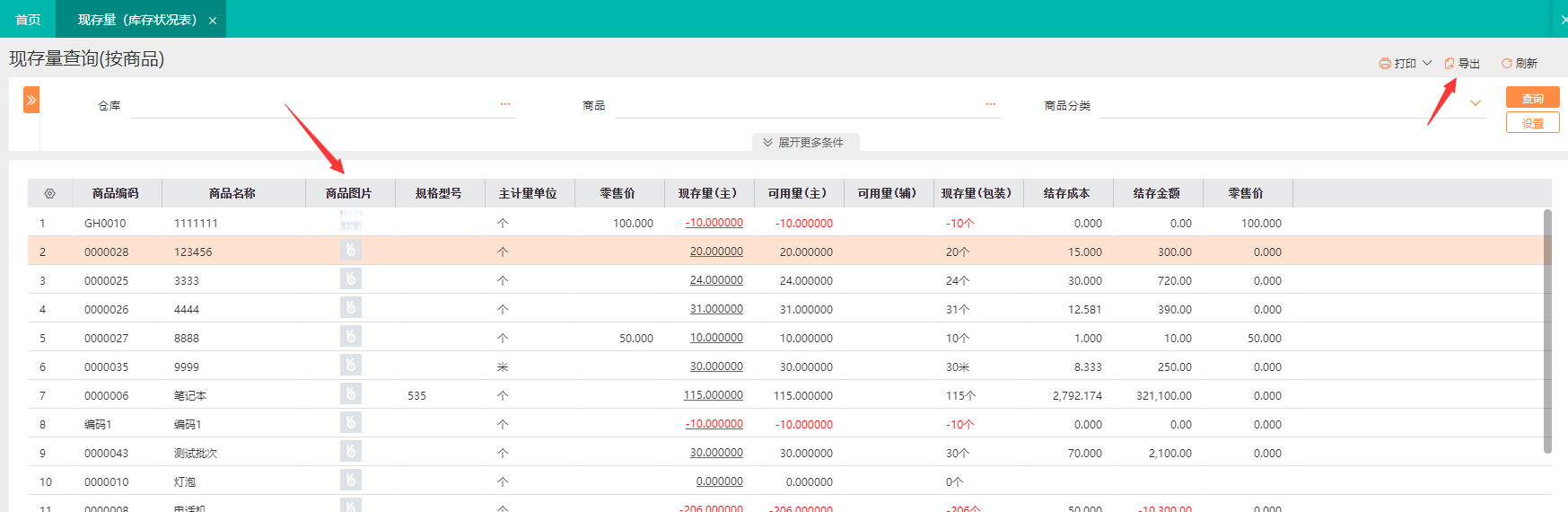The width and height of the screenshot is (1568, 512).
Task: Click the print icon in the toolbar
Action: [1385, 64]
